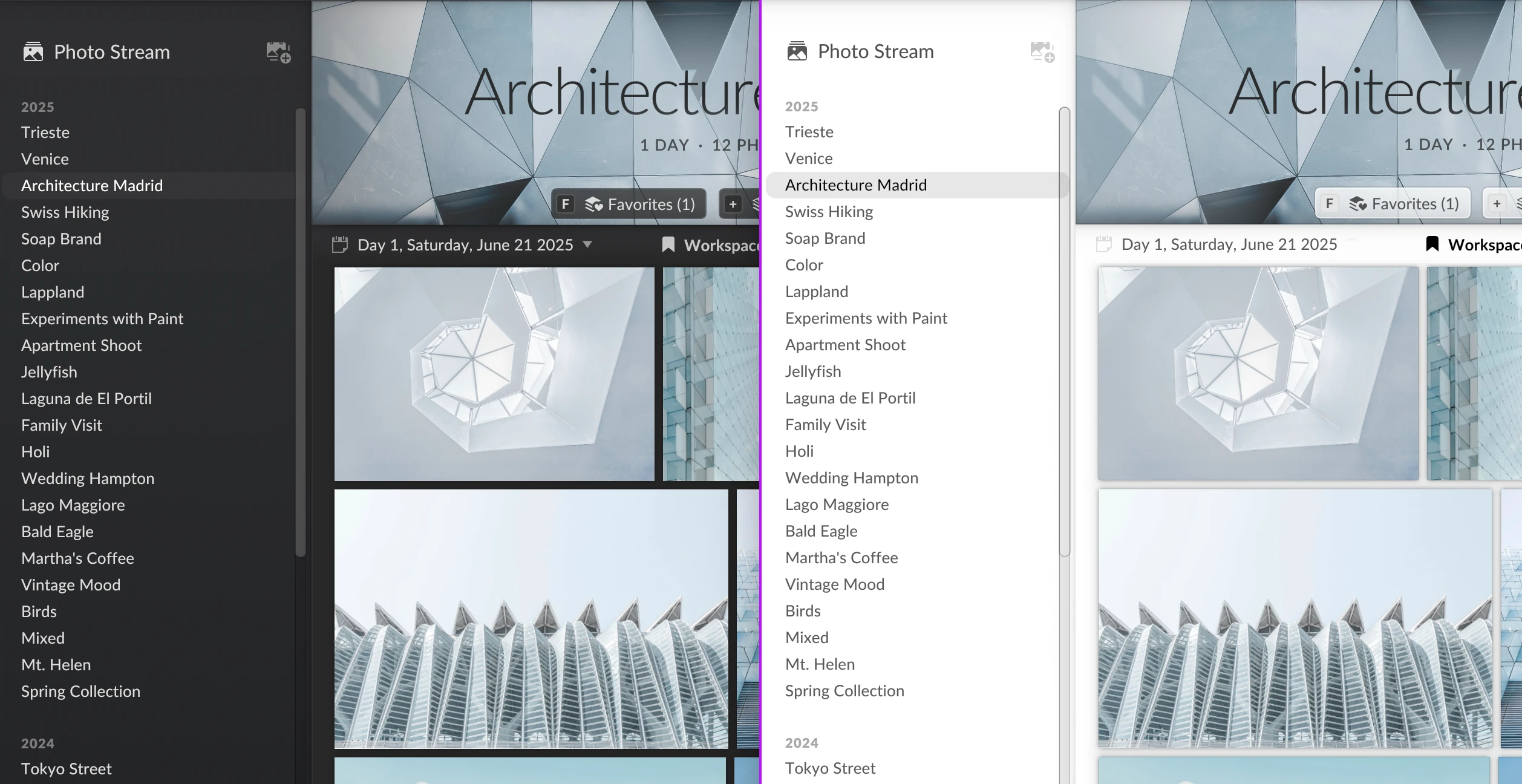Viewport: 1522px width, 784px height.
Task: Click the light sidebar's vertical scrollbar
Action: (x=1065, y=332)
